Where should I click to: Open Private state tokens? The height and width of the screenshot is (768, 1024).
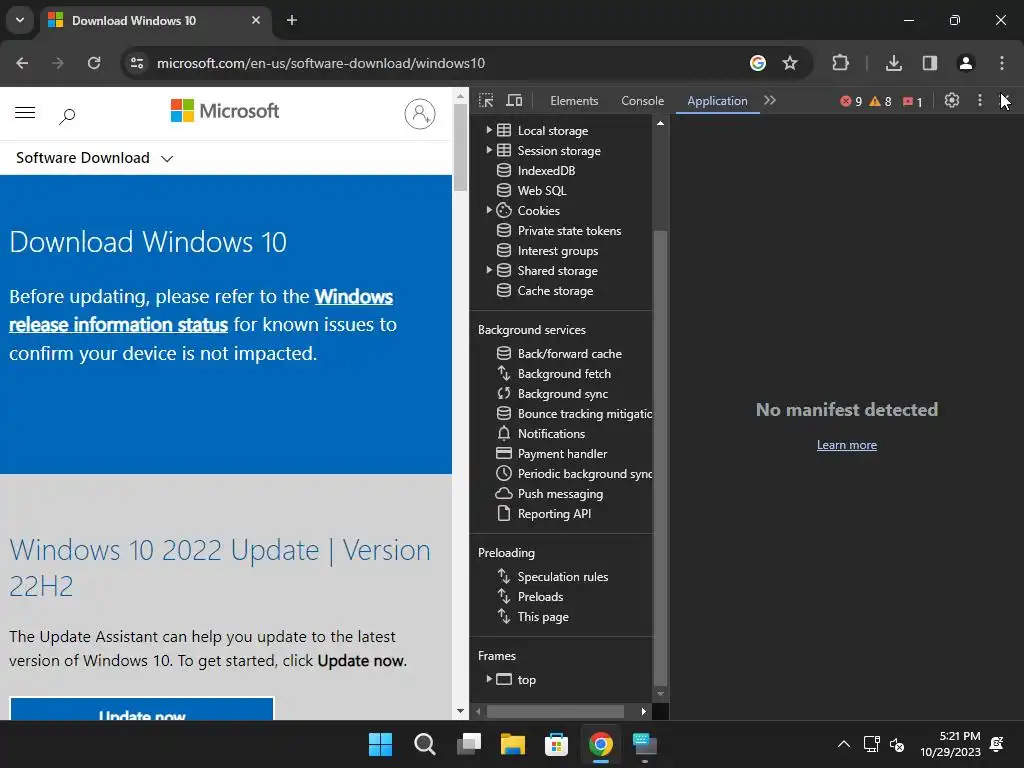pos(569,231)
